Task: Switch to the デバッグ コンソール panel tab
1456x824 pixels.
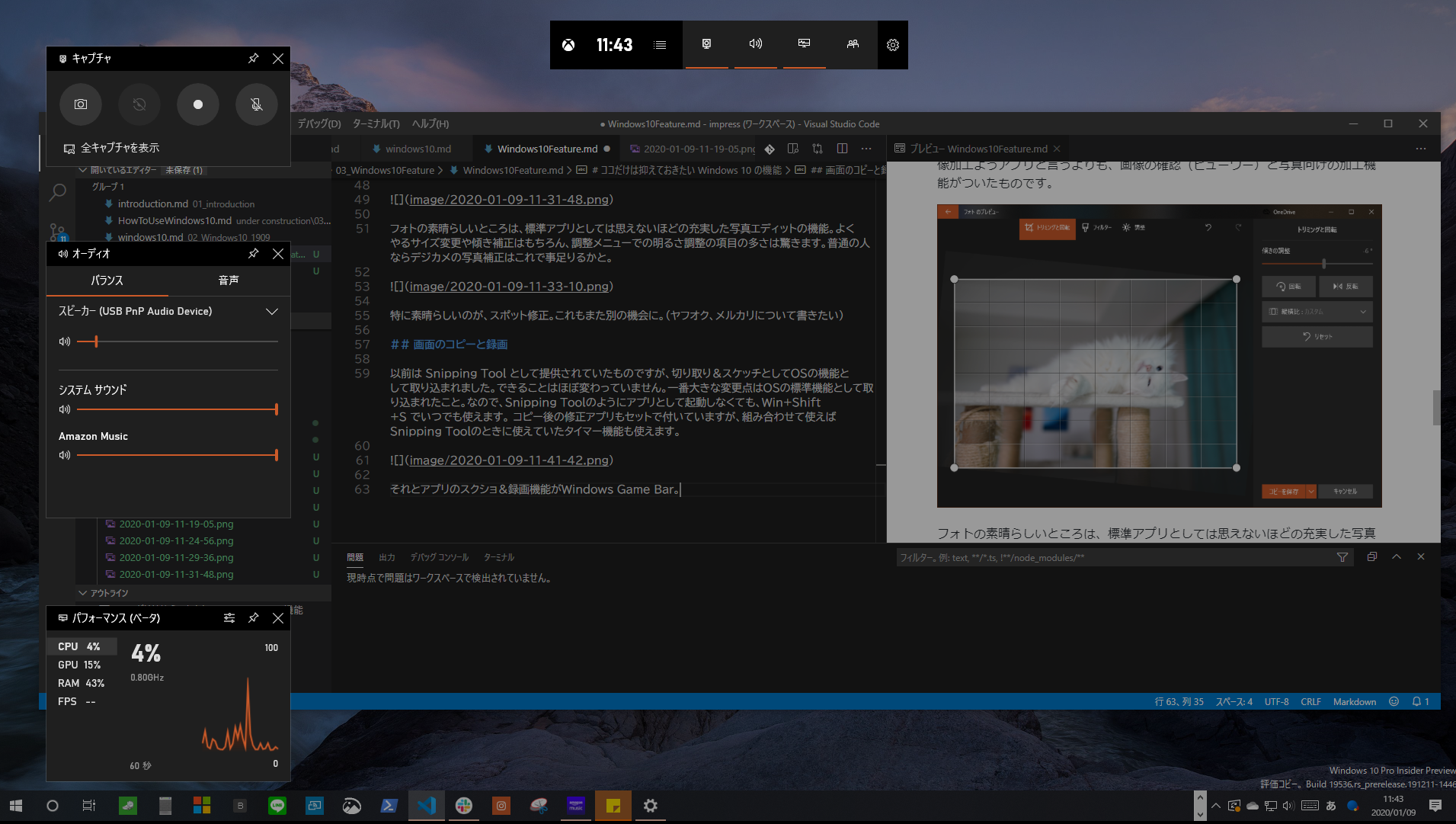Action: [x=439, y=557]
